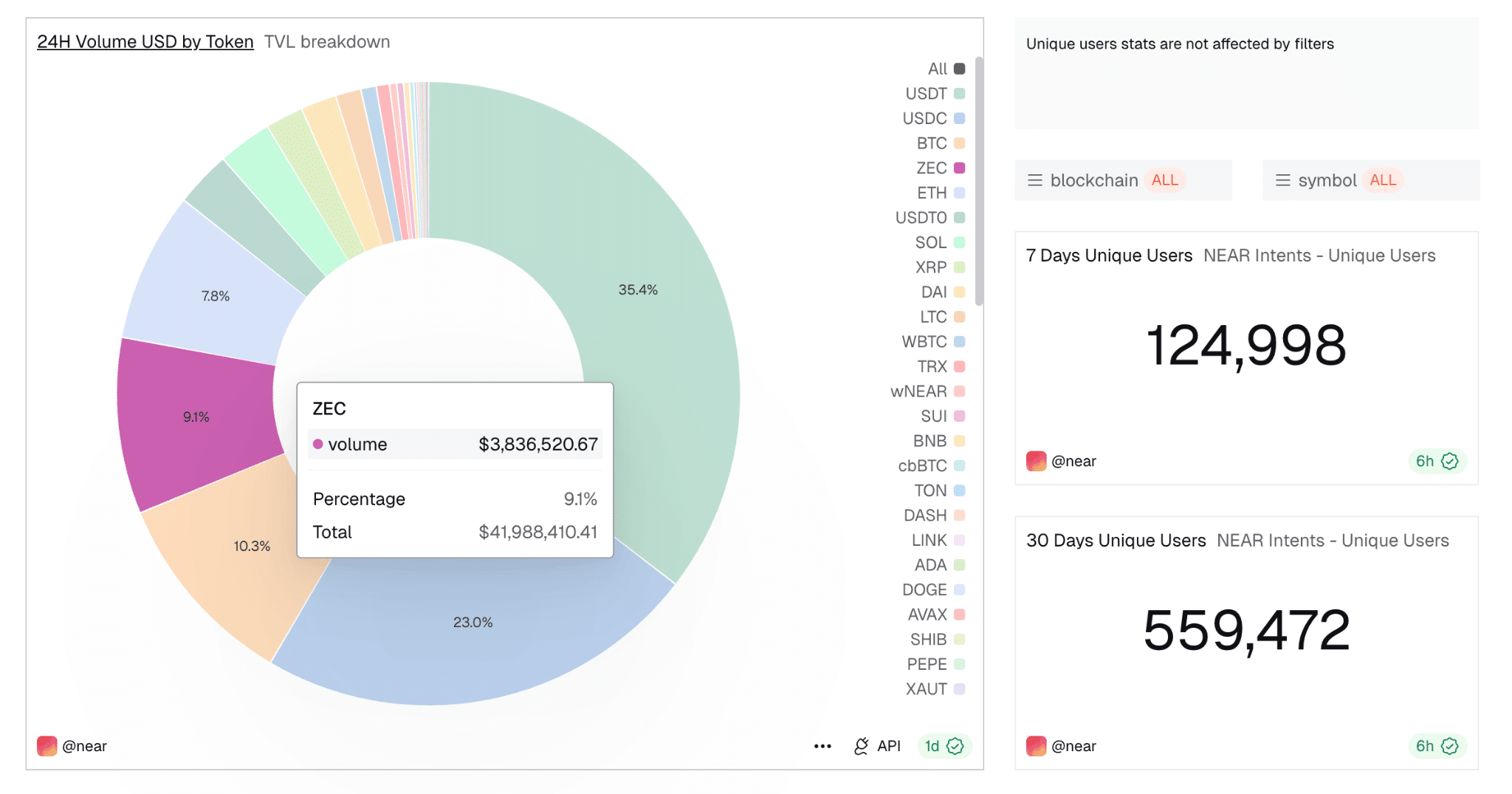This screenshot has height=794, width=1512.
Task: Toggle XAUT series in the legend
Action: pyautogui.click(x=935, y=689)
